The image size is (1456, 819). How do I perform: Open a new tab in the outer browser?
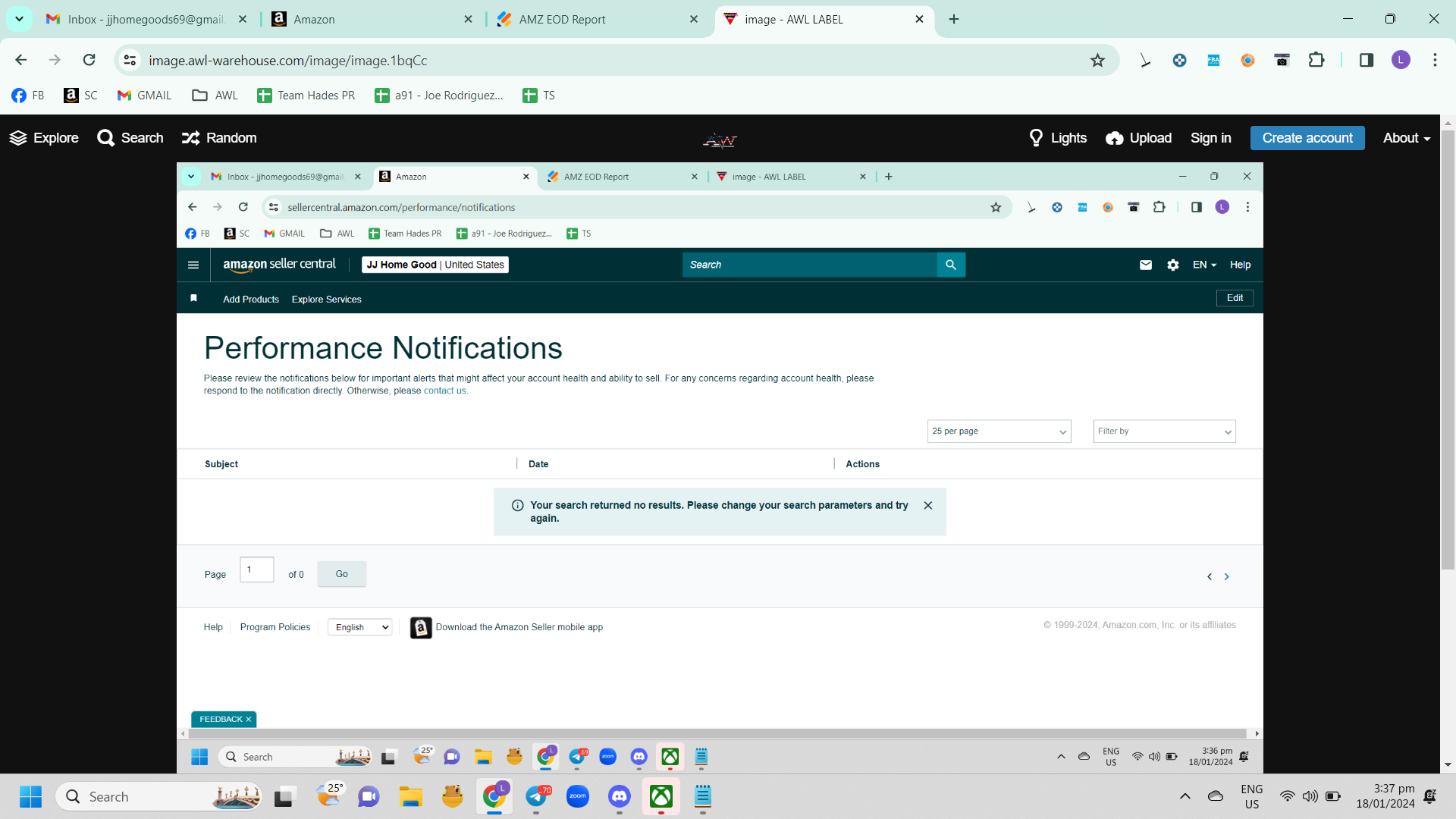click(954, 20)
